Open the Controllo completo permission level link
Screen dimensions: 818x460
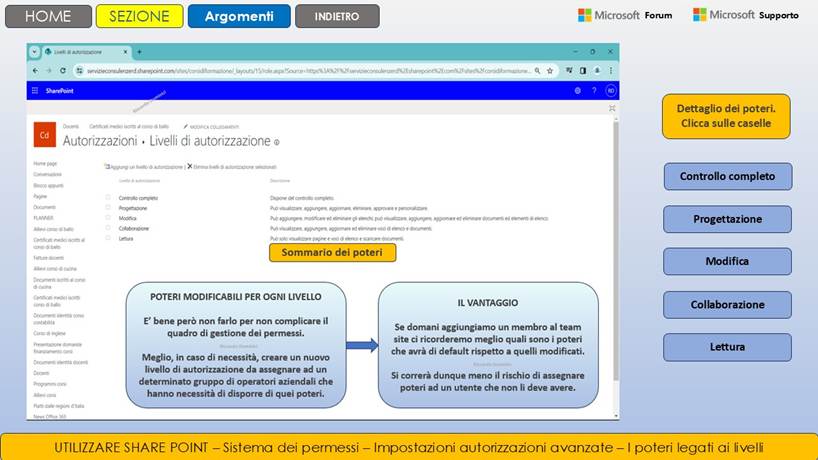coord(138,198)
